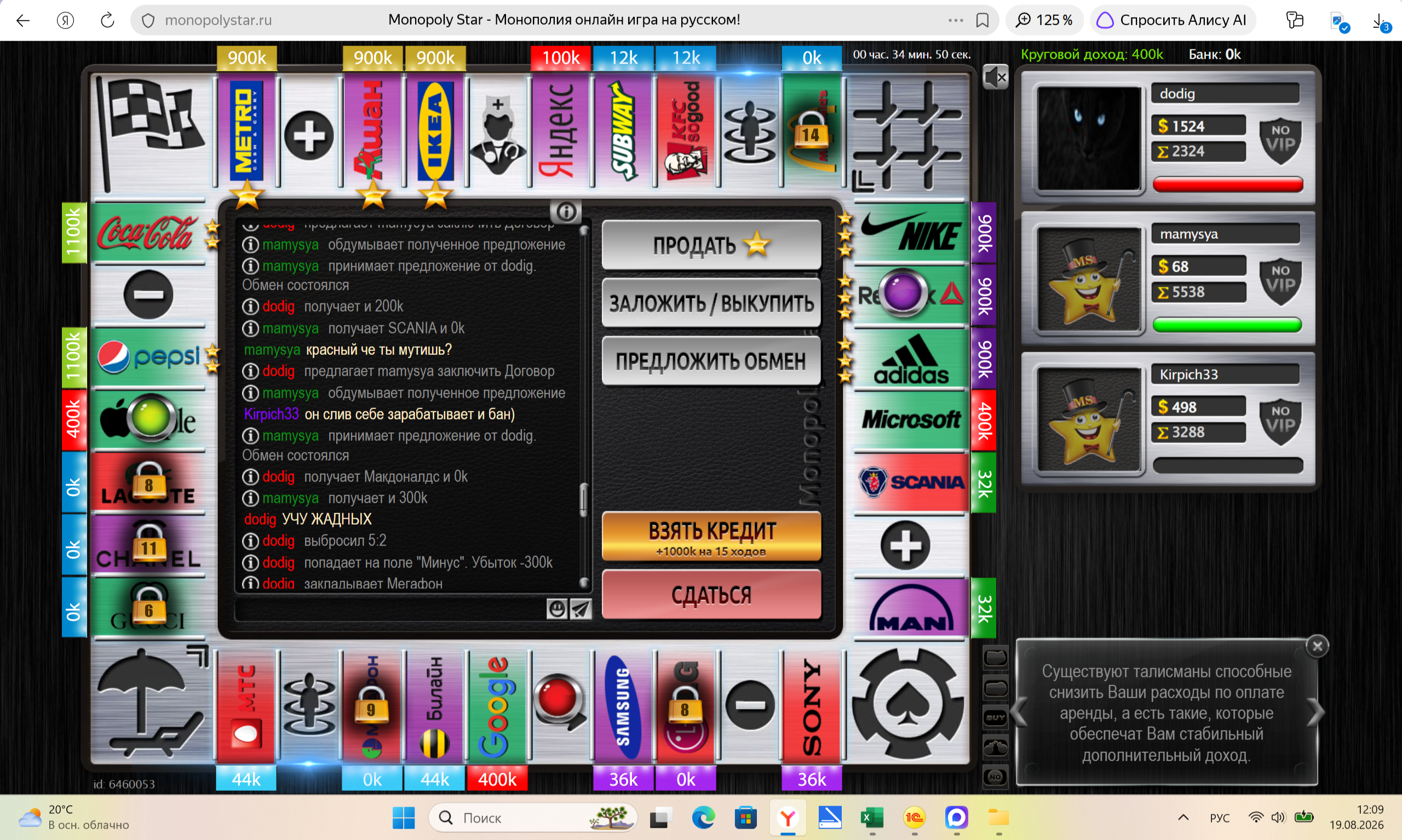Select the Coca-Cola property cell
The height and width of the screenshot is (840, 1402).
(x=148, y=232)
